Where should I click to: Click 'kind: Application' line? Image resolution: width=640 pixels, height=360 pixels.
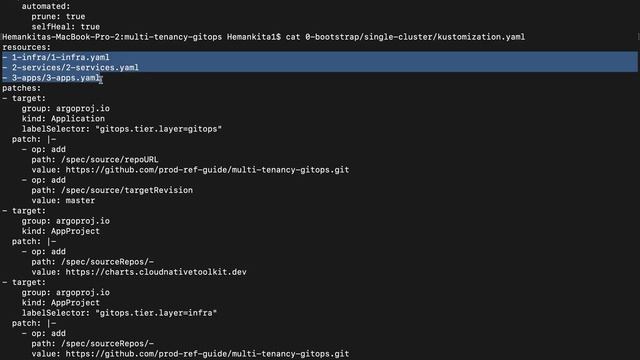(63, 119)
